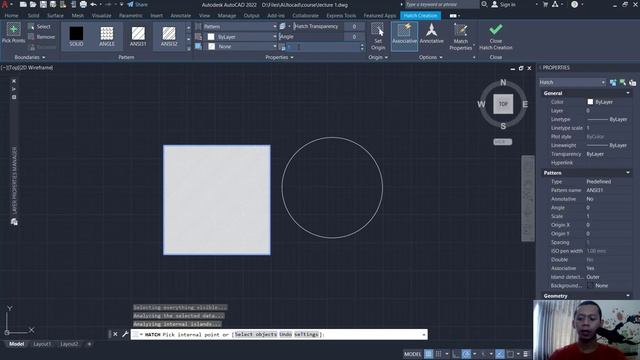The height and width of the screenshot is (360, 640).
Task: Click Select boundary objects
Action: coord(40,27)
